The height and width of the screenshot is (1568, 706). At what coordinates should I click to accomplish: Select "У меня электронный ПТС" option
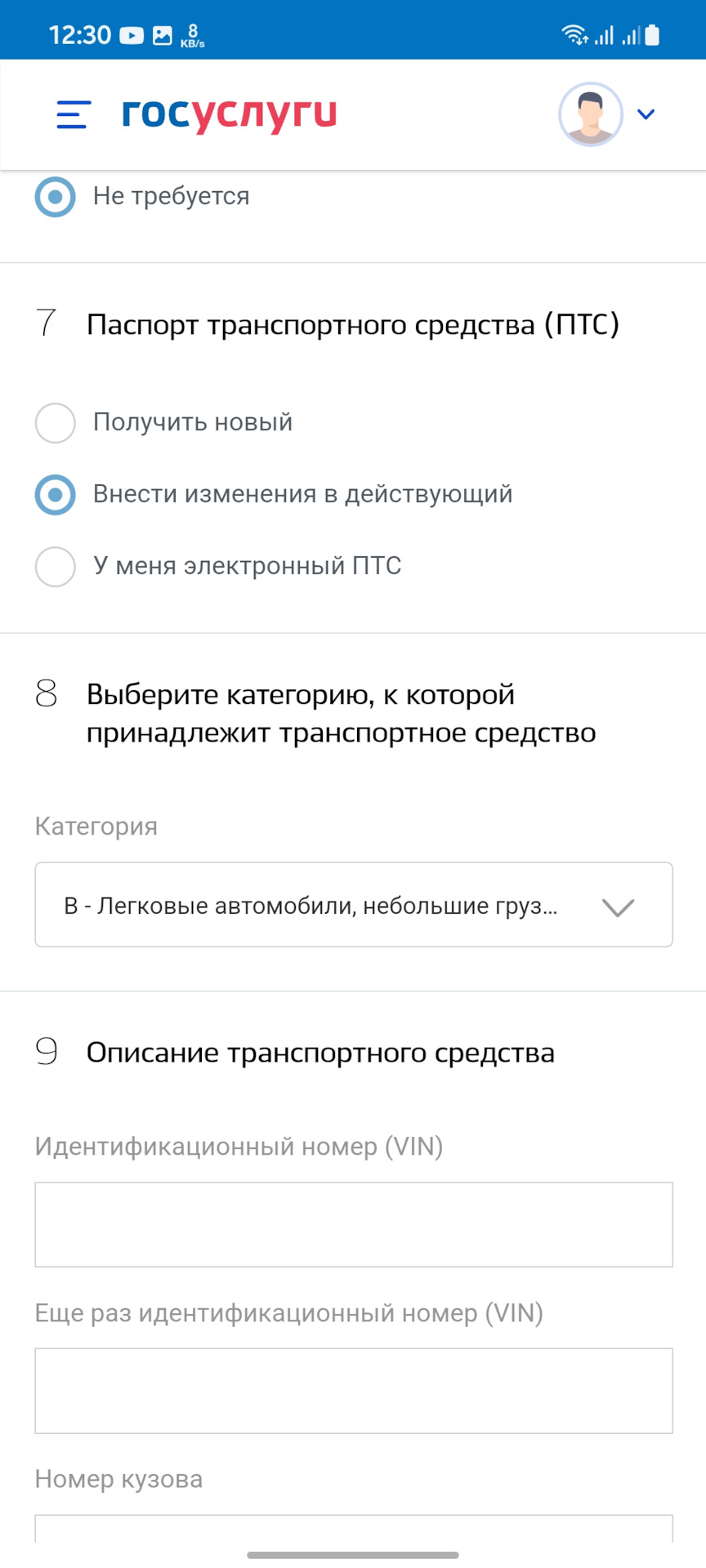click(x=56, y=567)
